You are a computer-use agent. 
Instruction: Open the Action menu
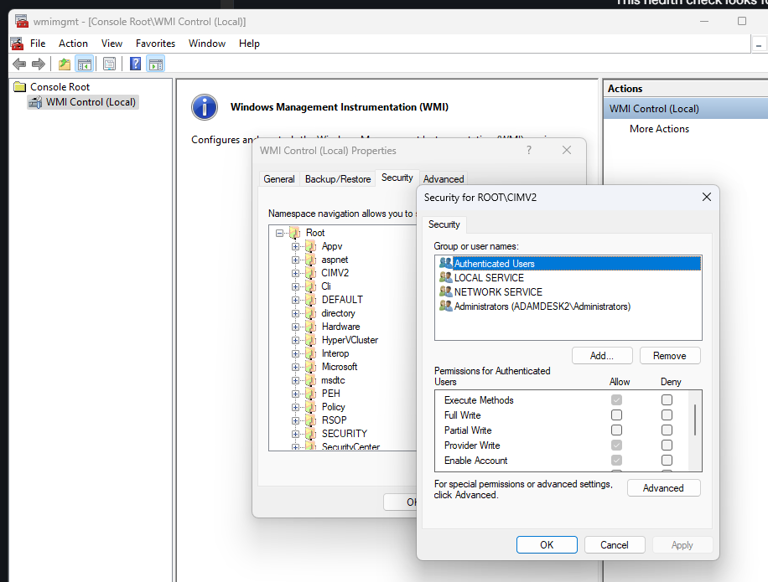pos(73,44)
